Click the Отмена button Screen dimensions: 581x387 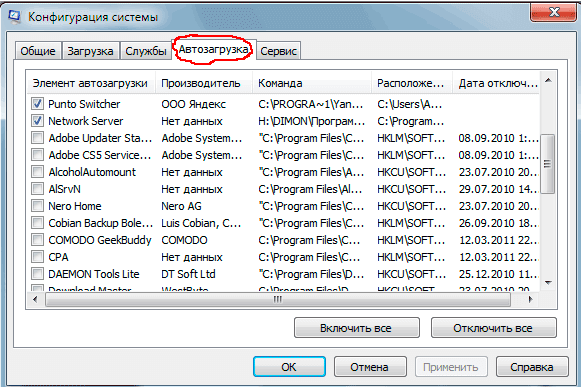tap(370, 367)
